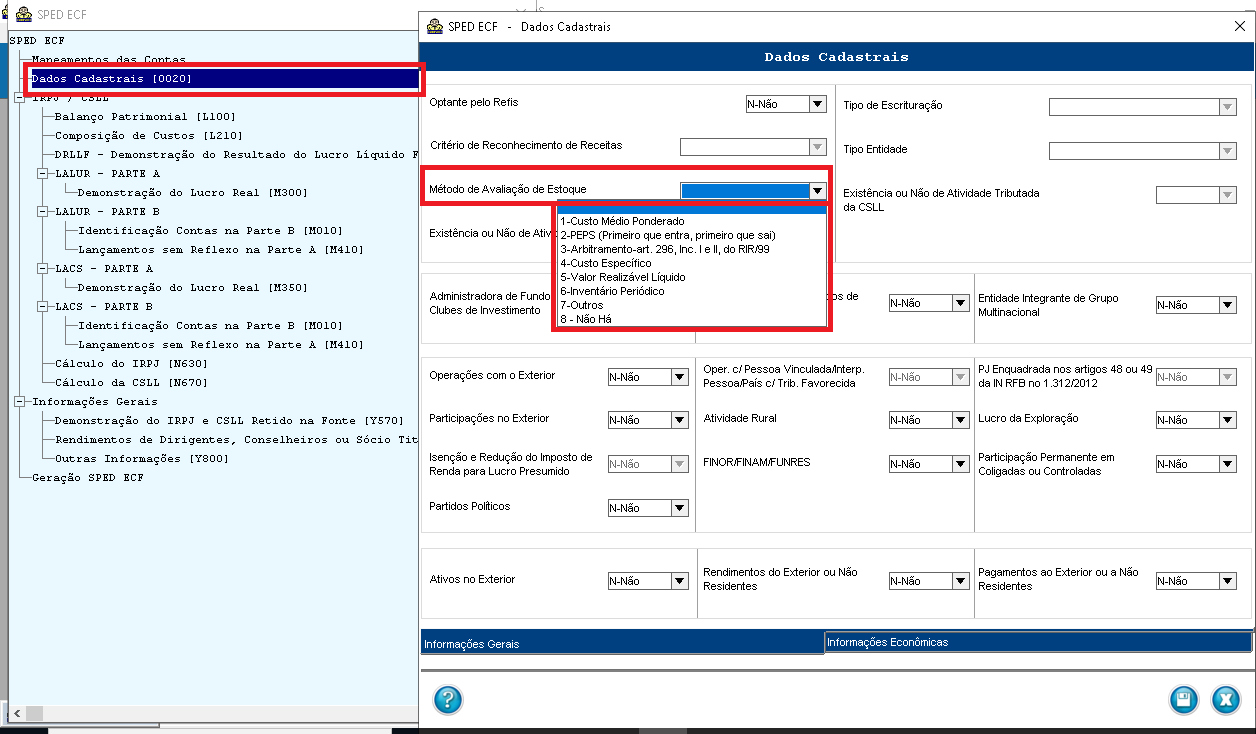
Task: Open Rendimentos de Dirigentes tree item
Action: pos(236,440)
